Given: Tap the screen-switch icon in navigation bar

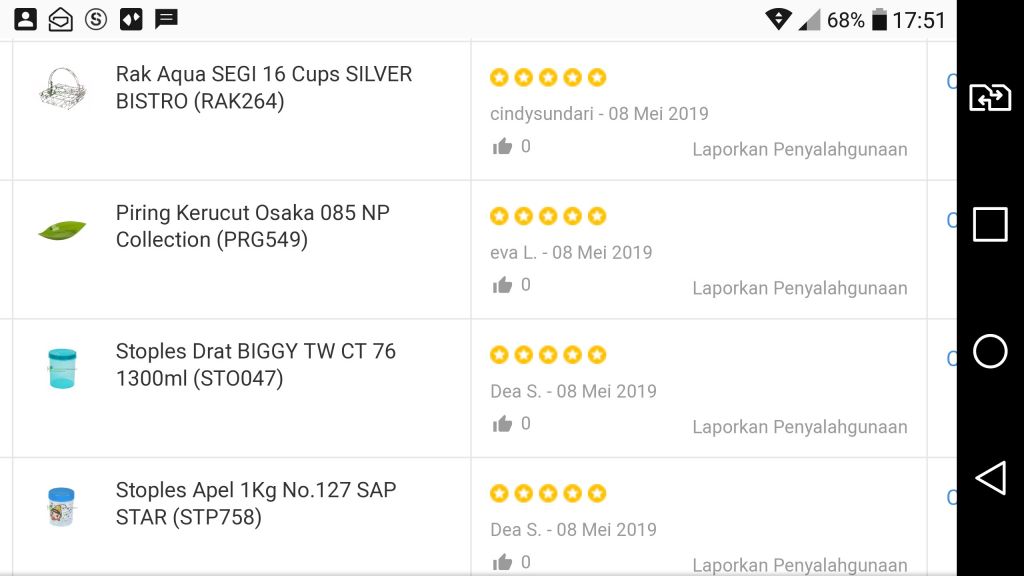Looking at the screenshot, I should coord(990,98).
